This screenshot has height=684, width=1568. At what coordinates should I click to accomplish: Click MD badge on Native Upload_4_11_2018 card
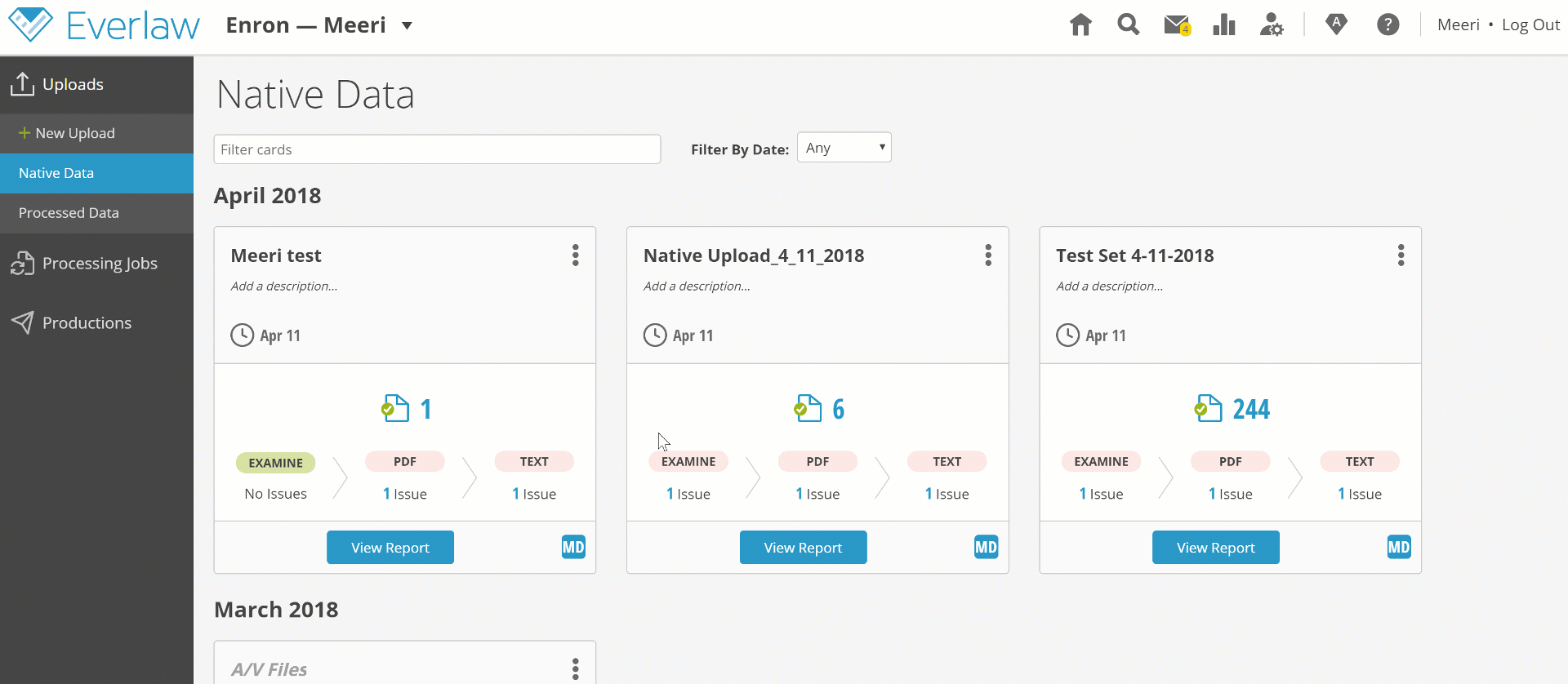tap(986, 547)
